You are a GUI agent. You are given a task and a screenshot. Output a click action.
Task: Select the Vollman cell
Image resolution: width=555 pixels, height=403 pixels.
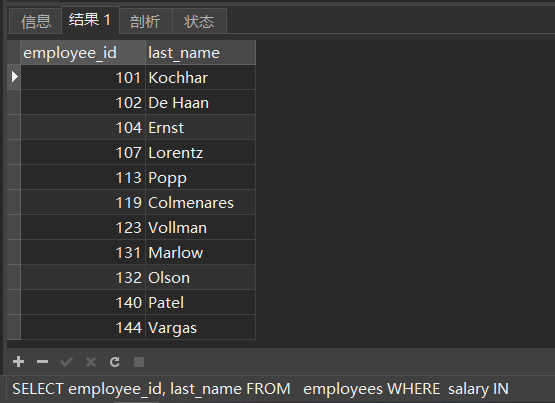pyautogui.click(x=200, y=228)
